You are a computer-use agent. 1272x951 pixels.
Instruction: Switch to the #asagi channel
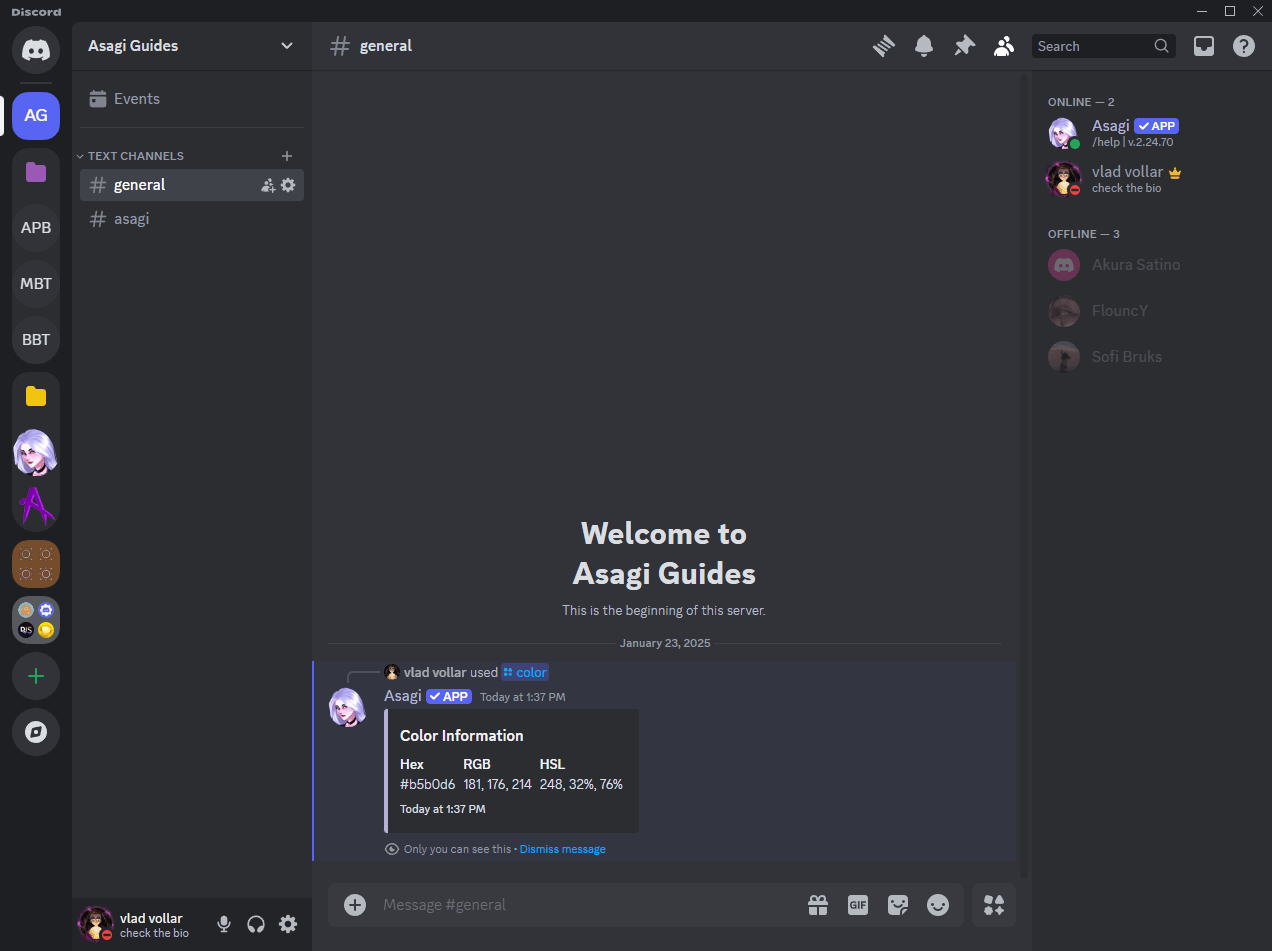tap(191, 219)
